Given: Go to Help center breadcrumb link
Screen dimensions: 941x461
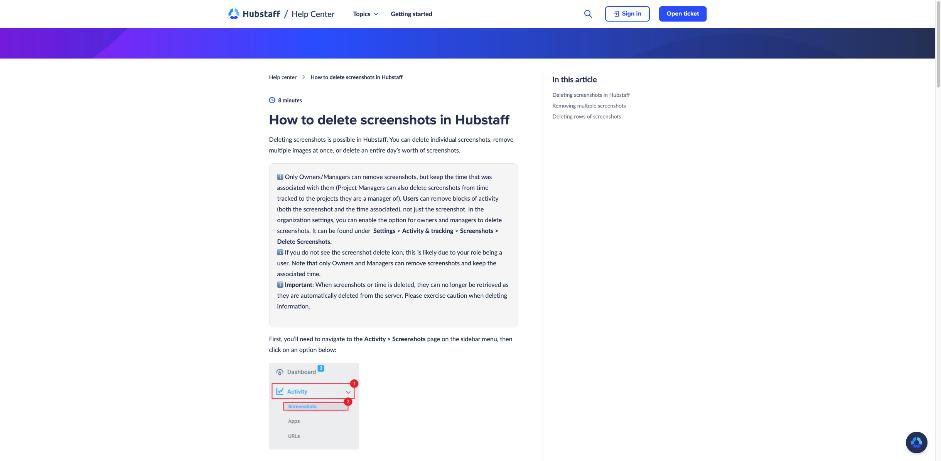Looking at the screenshot, I should 283,77.
